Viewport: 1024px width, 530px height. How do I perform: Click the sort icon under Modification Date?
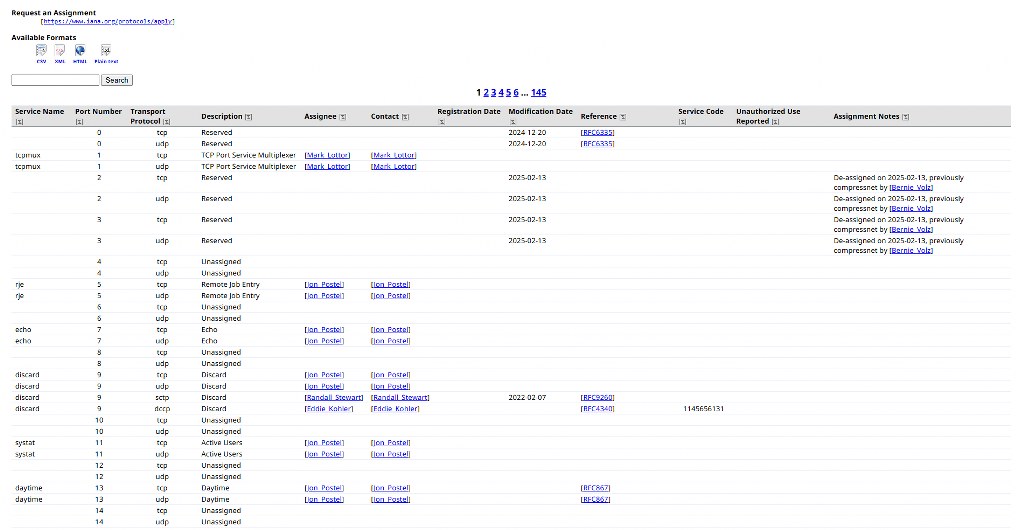click(x=513, y=121)
